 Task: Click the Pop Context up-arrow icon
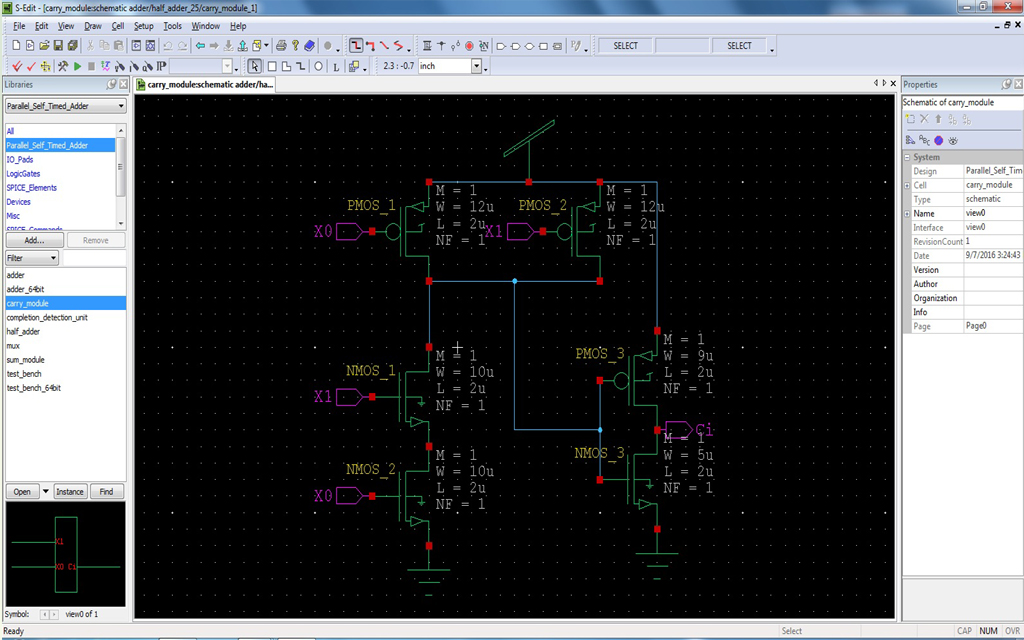(242, 46)
